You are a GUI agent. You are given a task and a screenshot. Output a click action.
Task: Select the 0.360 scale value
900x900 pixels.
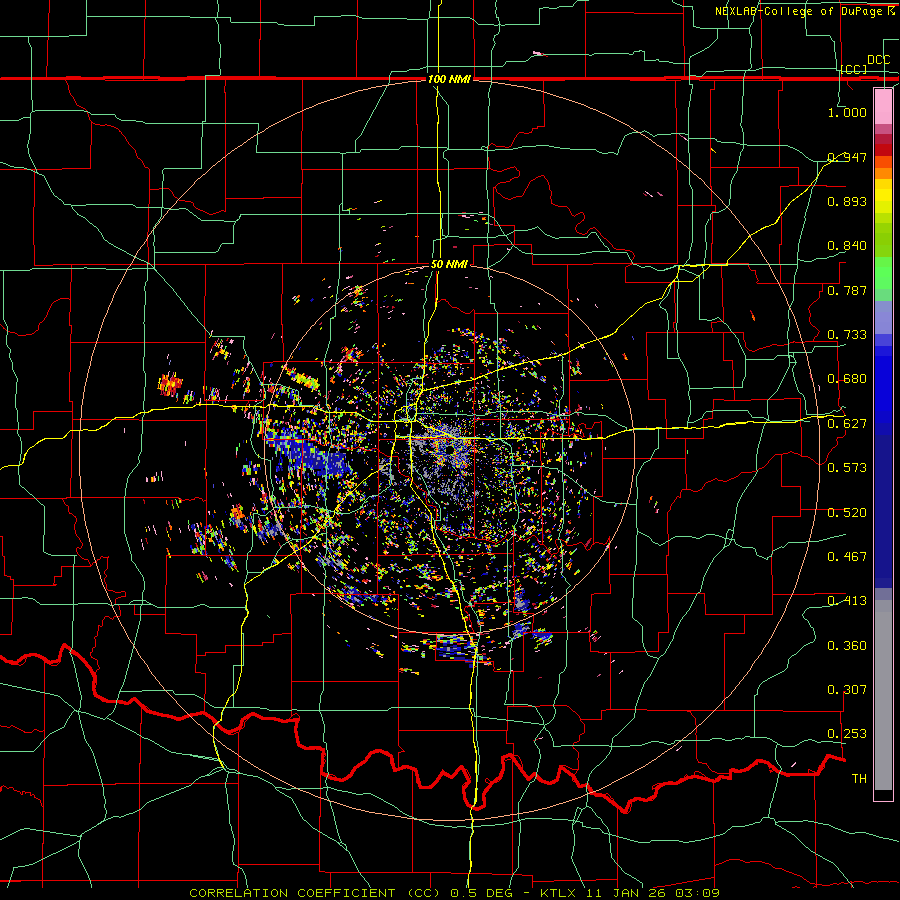pos(847,646)
